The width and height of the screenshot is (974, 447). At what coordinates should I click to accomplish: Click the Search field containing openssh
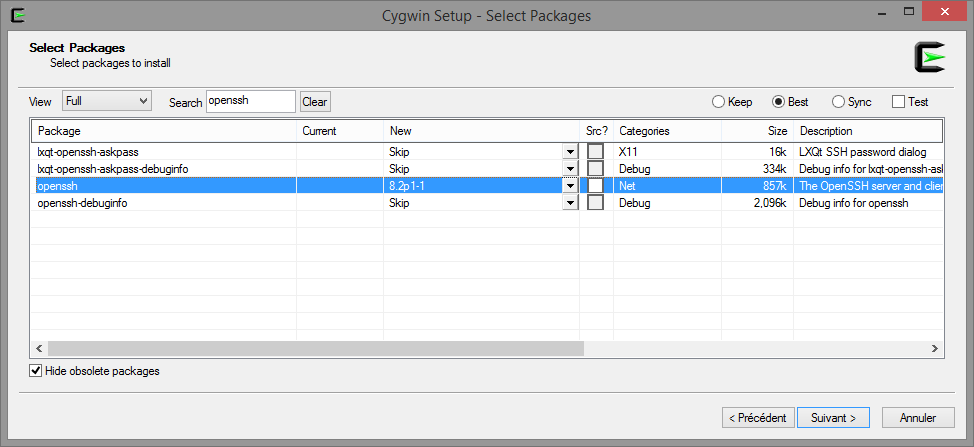pos(250,101)
